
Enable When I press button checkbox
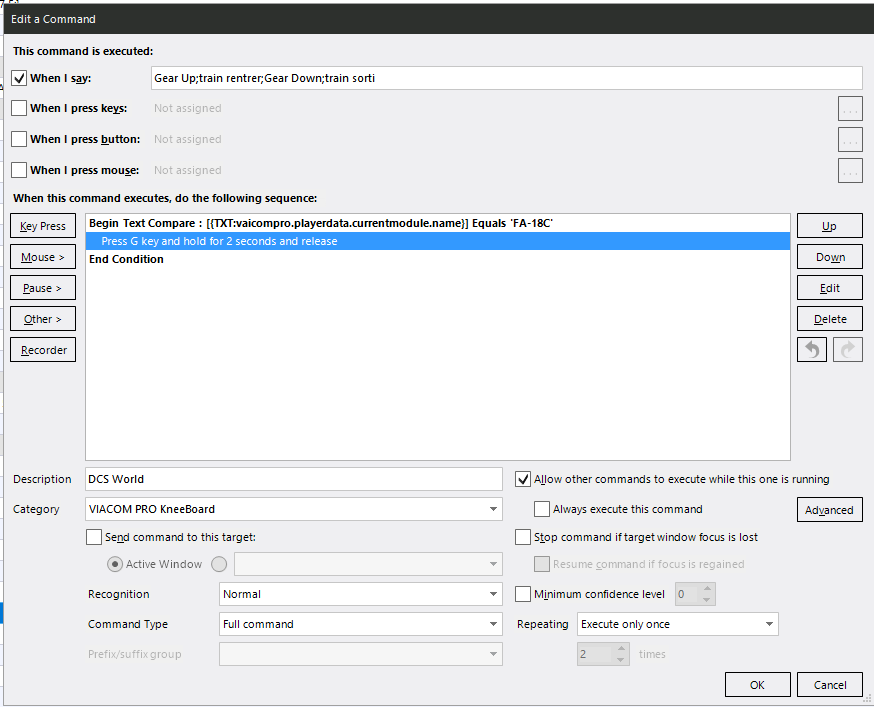coord(19,139)
